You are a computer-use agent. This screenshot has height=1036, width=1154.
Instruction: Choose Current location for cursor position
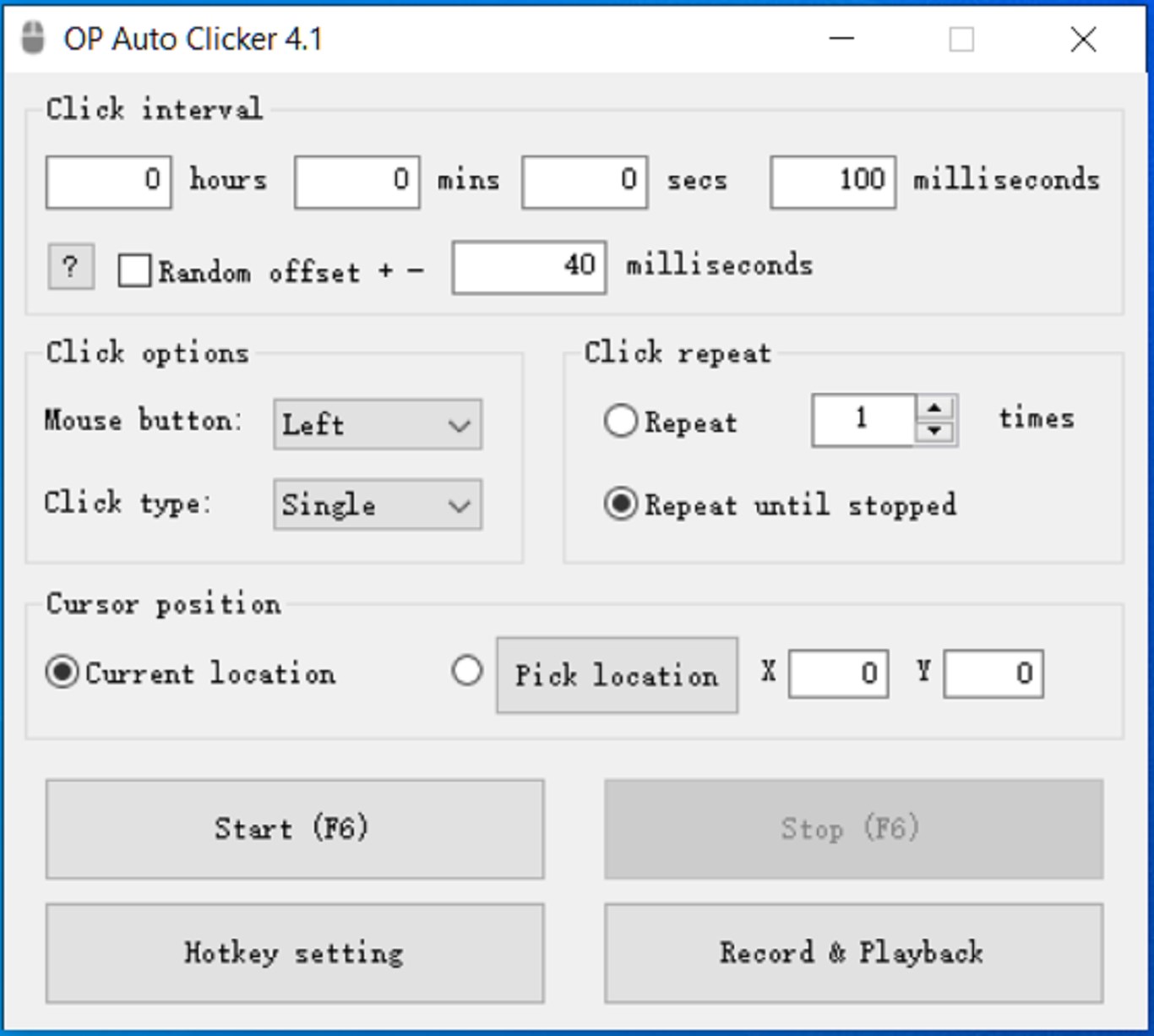pyautogui.click(x=61, y=673)
